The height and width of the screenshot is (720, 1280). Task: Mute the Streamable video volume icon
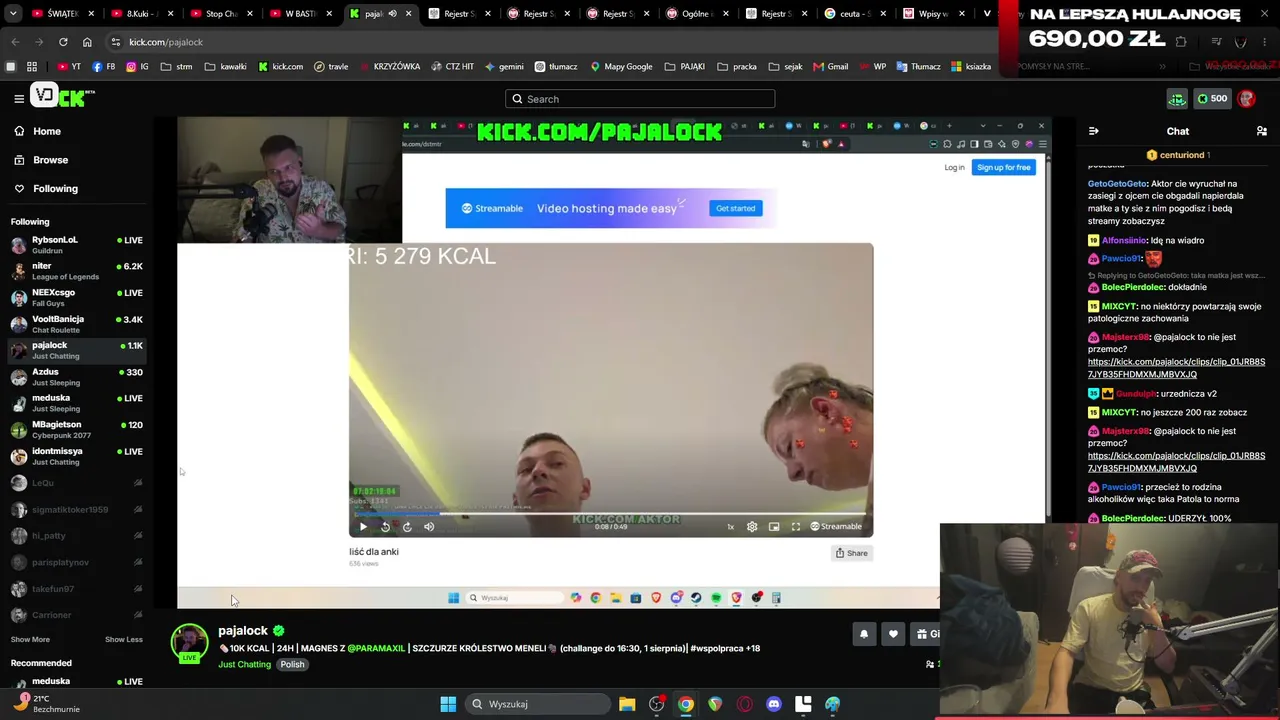(429, 526)
